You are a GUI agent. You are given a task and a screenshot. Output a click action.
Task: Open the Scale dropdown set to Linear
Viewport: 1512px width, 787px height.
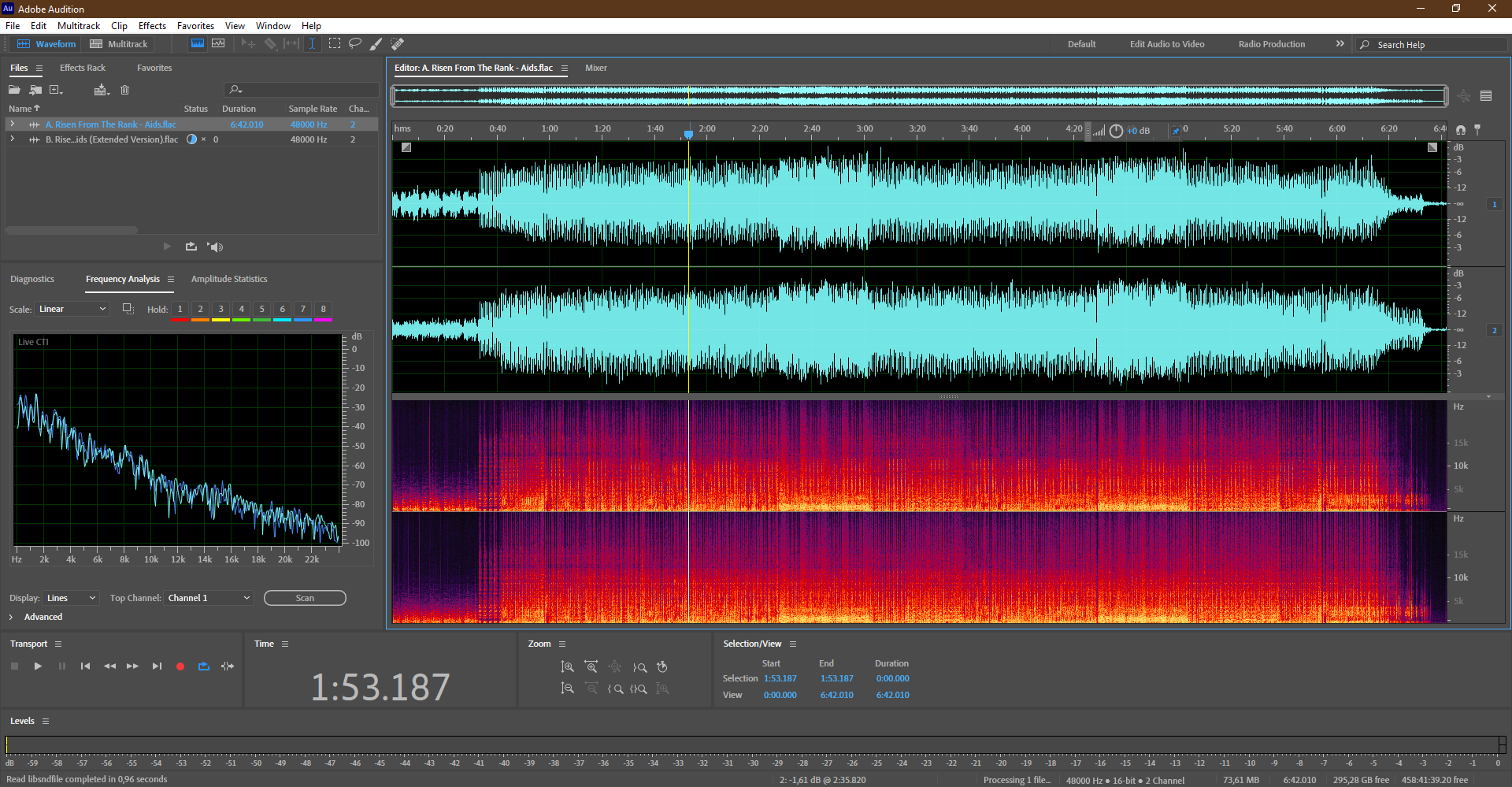[72, 309]
